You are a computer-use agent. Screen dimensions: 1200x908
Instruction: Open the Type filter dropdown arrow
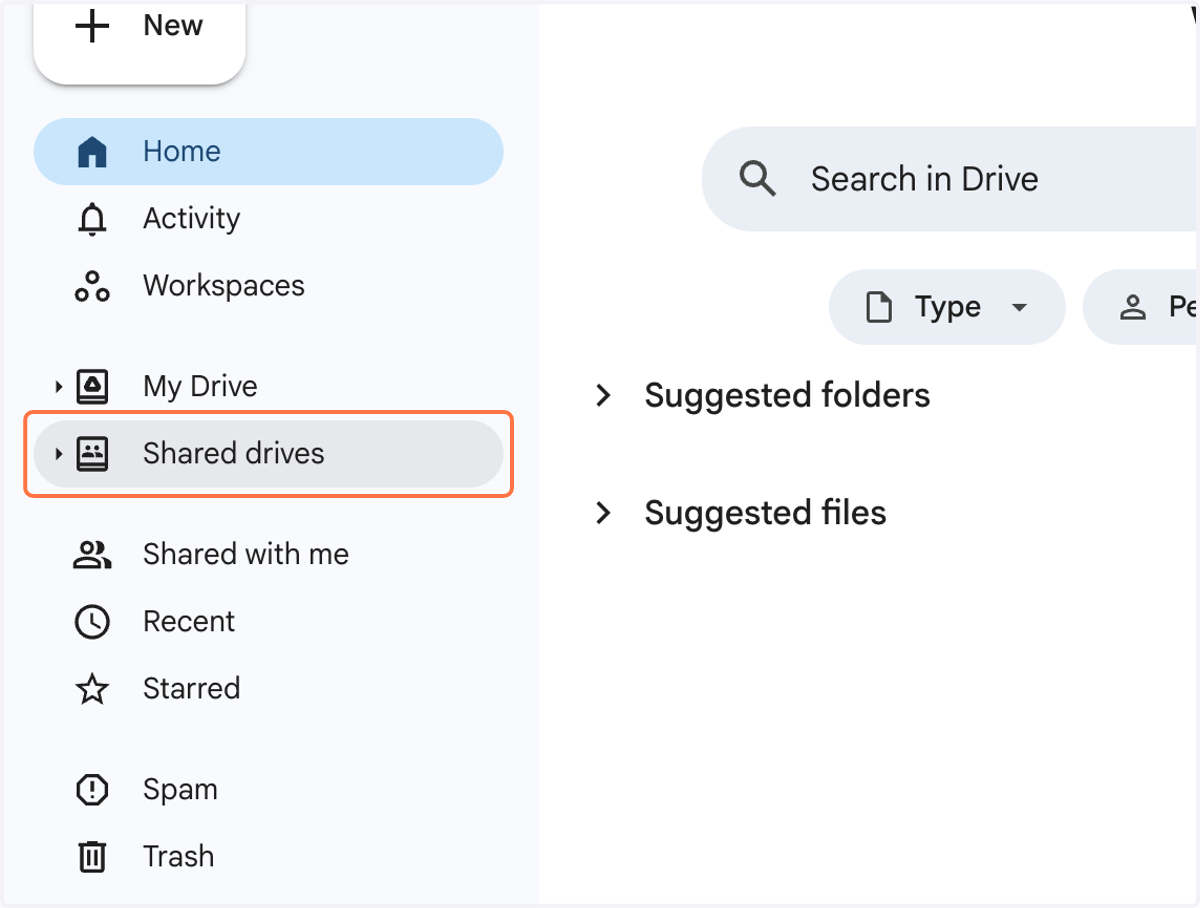pos(1019,307)
